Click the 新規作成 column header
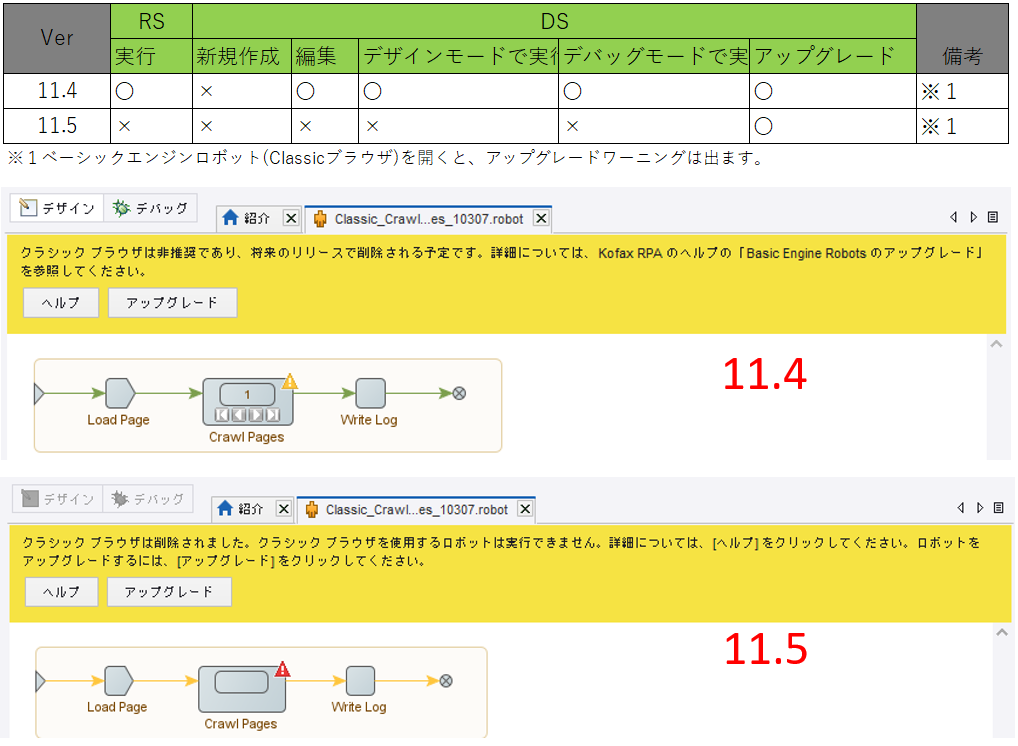 (242, 56)
